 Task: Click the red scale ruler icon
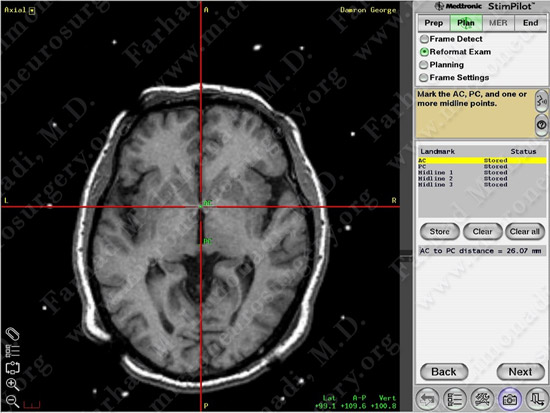32,405
